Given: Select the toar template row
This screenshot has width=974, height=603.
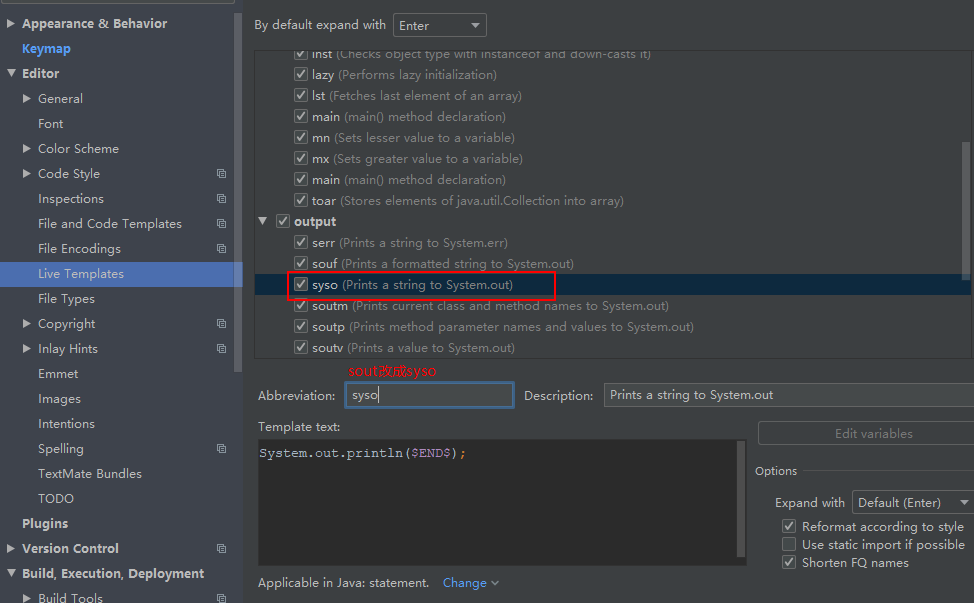Looking at the screenshot, I should point(612,201).
